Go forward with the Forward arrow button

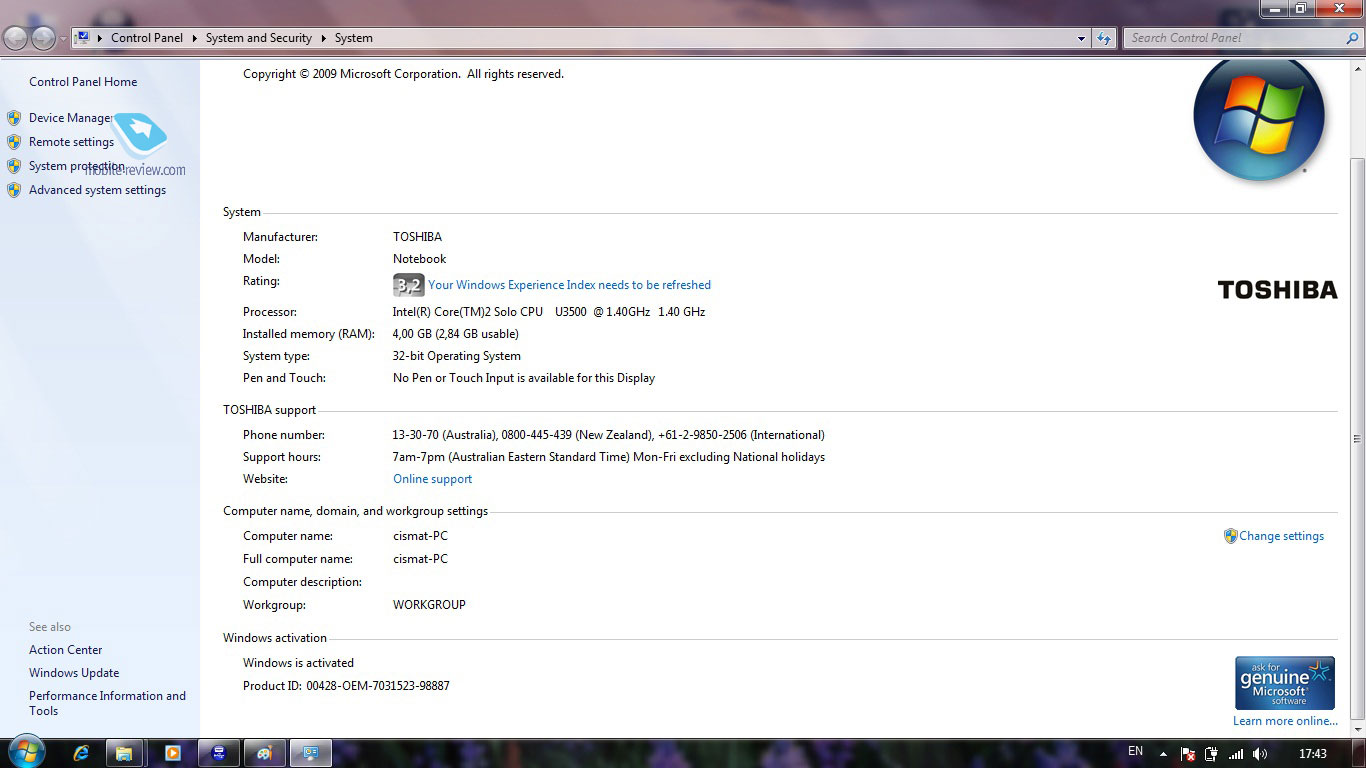coord(43,38)
